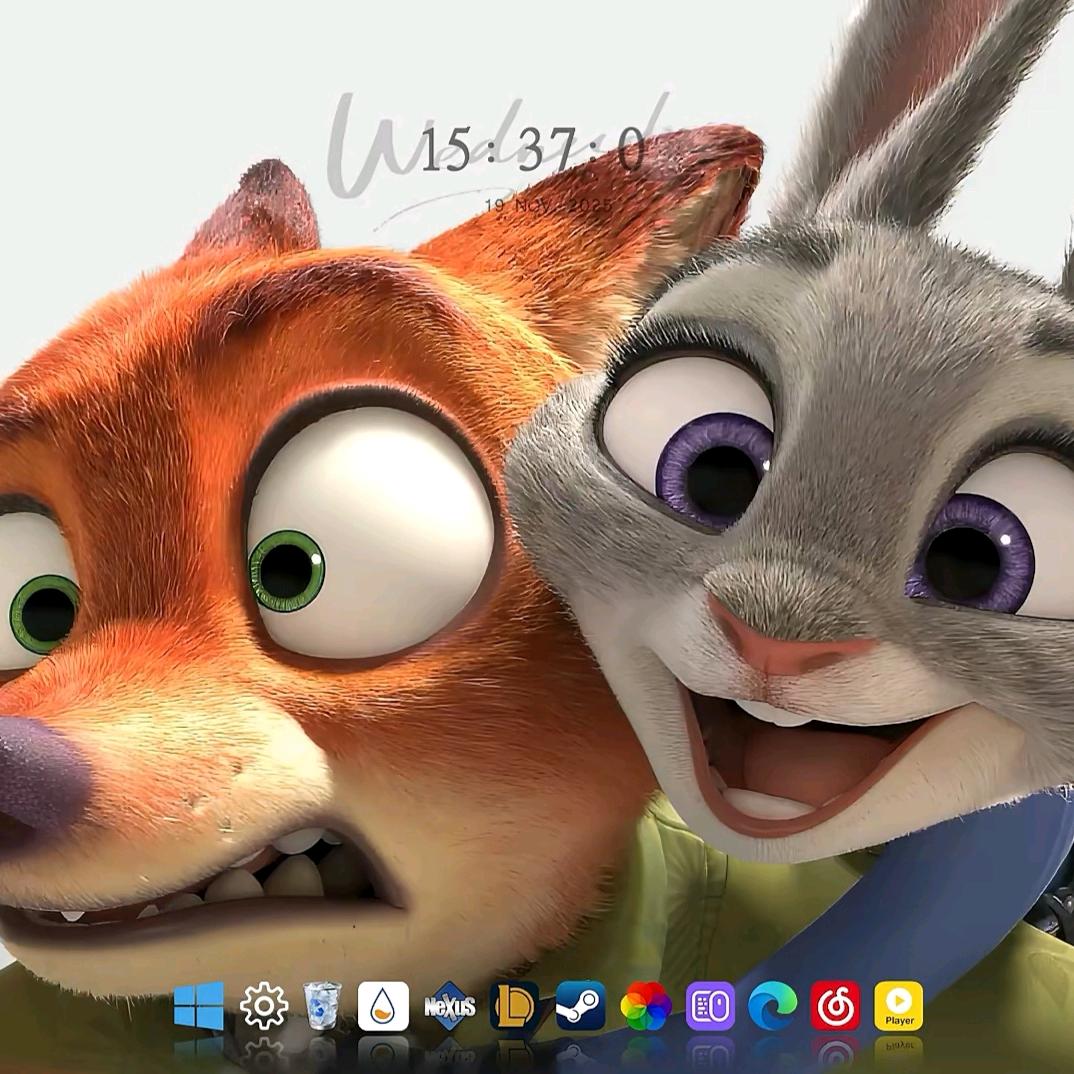Open the purple keyboard-mouse app icon
The image size is (1074, 1074).
710,1006
